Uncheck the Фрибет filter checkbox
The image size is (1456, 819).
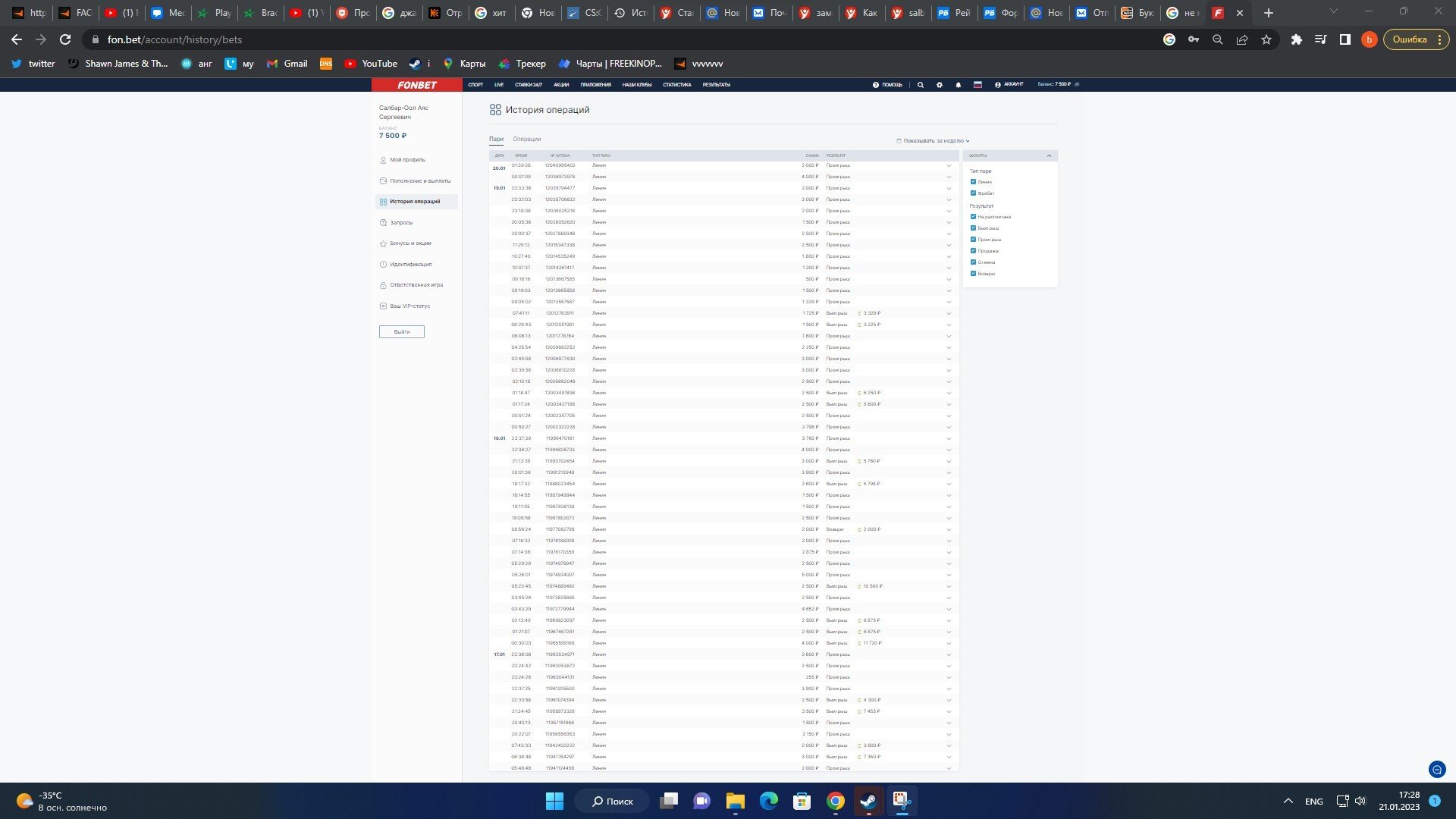[x=973, y=193]
